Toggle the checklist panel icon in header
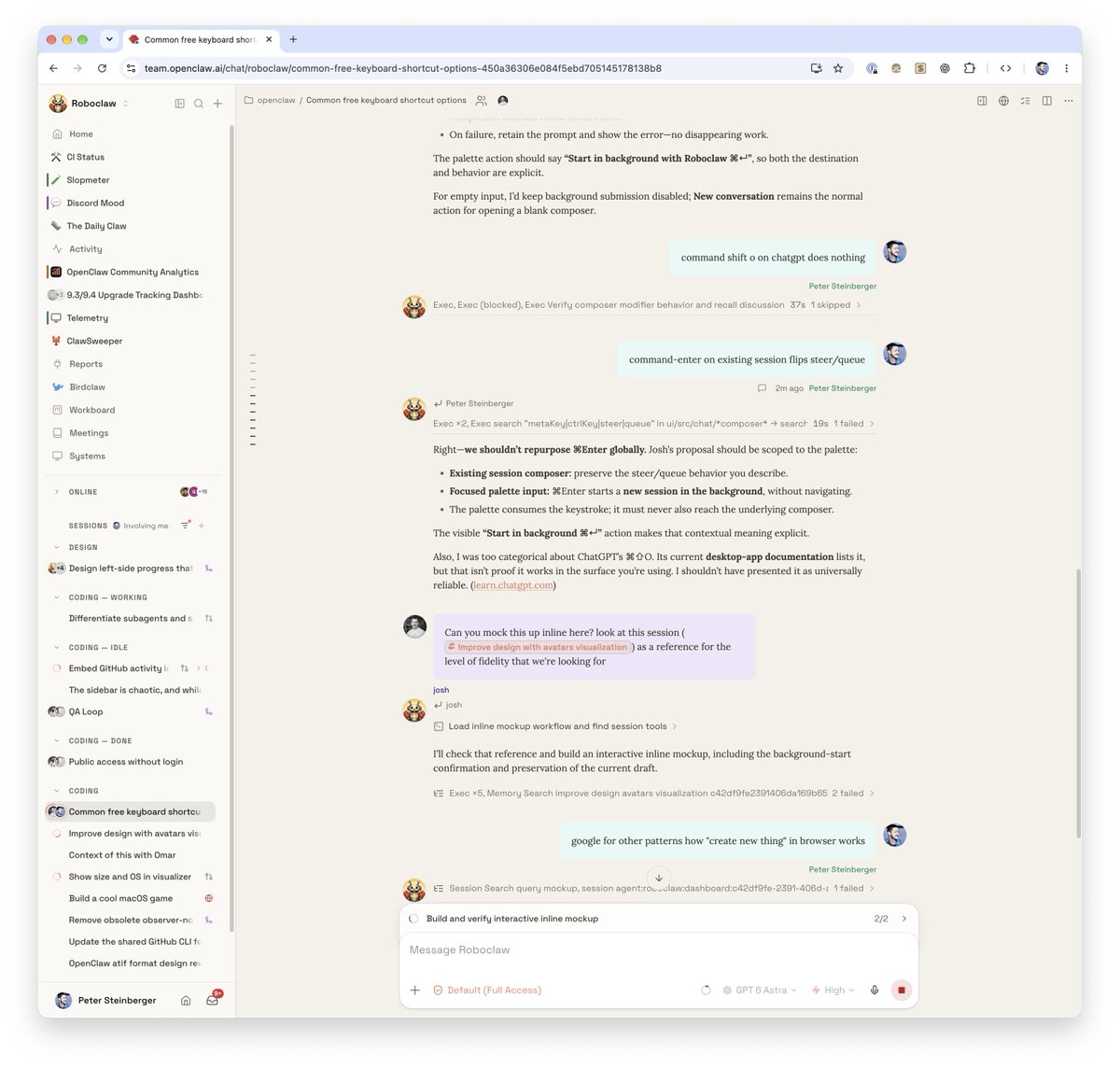This screenshot has width=1120, height=1068. (x=1026, y=101)
